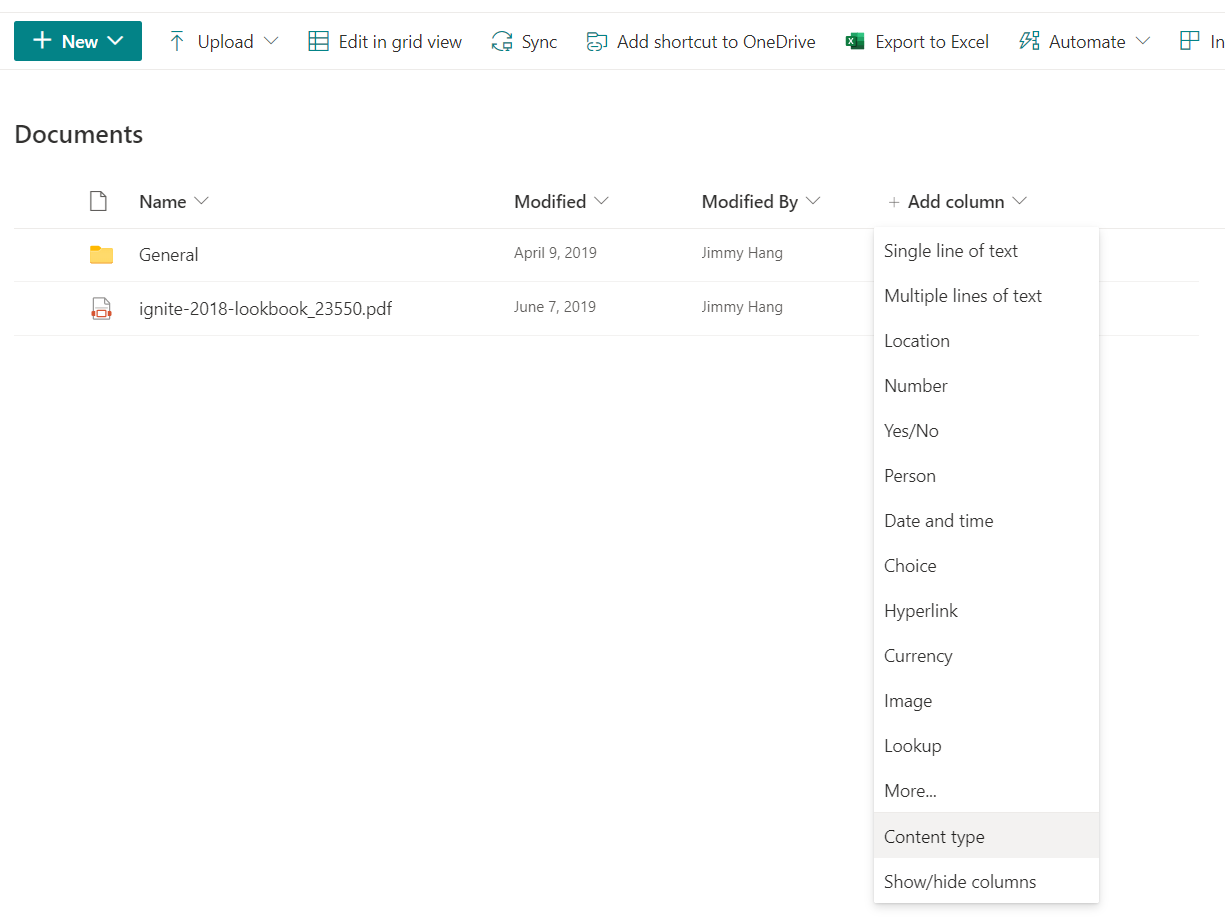Select Lookup column type
1225x918 pixels.
(986, 746)
